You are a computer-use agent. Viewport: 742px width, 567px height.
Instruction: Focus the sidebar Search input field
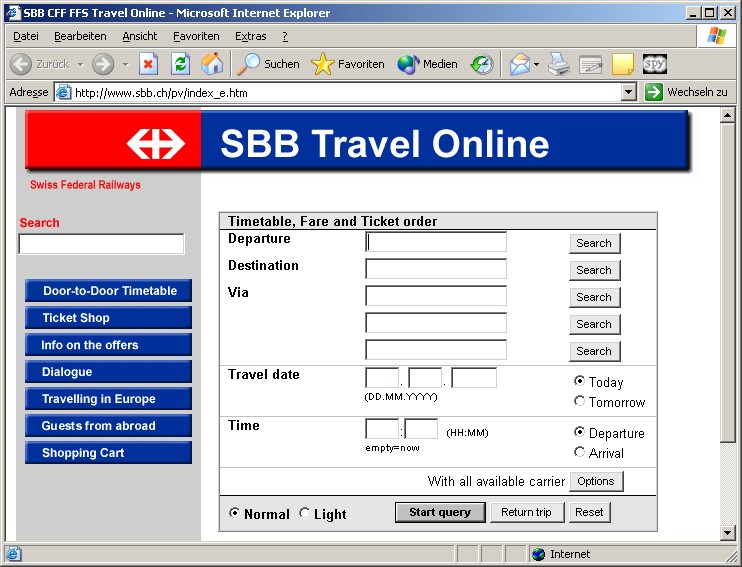coord(101,244)
